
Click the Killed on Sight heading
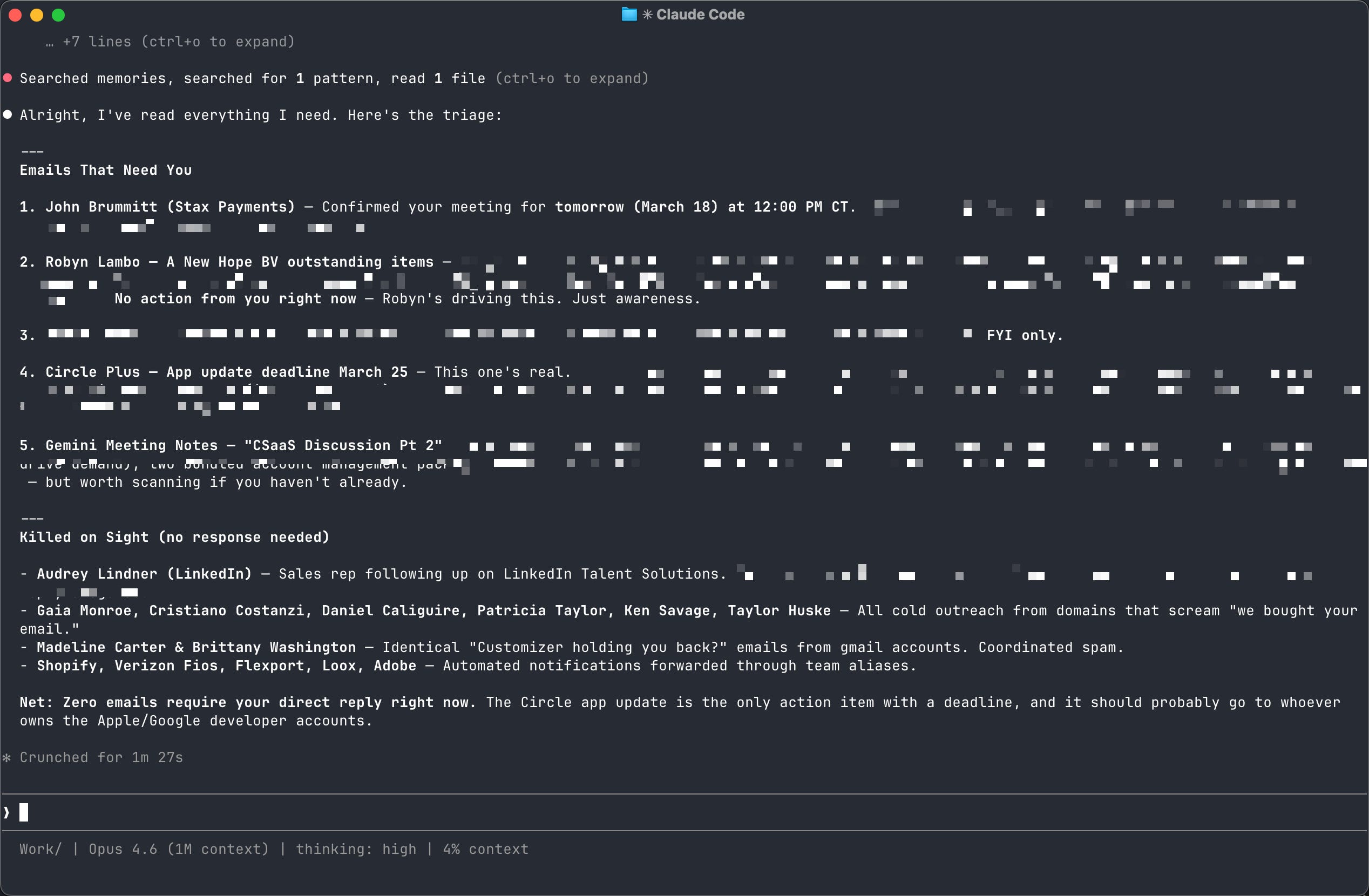pos(174,537)
